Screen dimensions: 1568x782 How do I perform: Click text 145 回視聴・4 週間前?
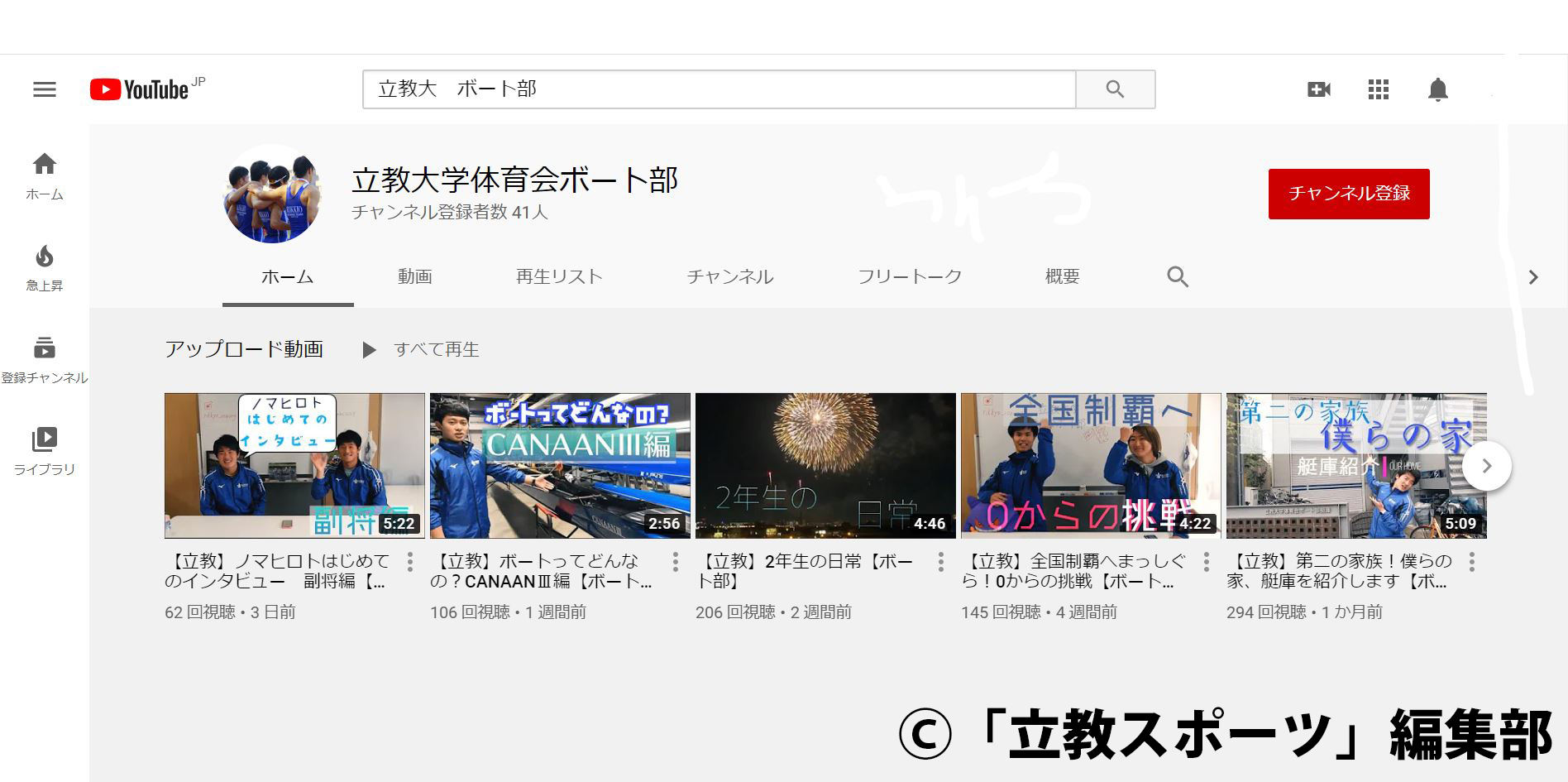click(1039, 612)
